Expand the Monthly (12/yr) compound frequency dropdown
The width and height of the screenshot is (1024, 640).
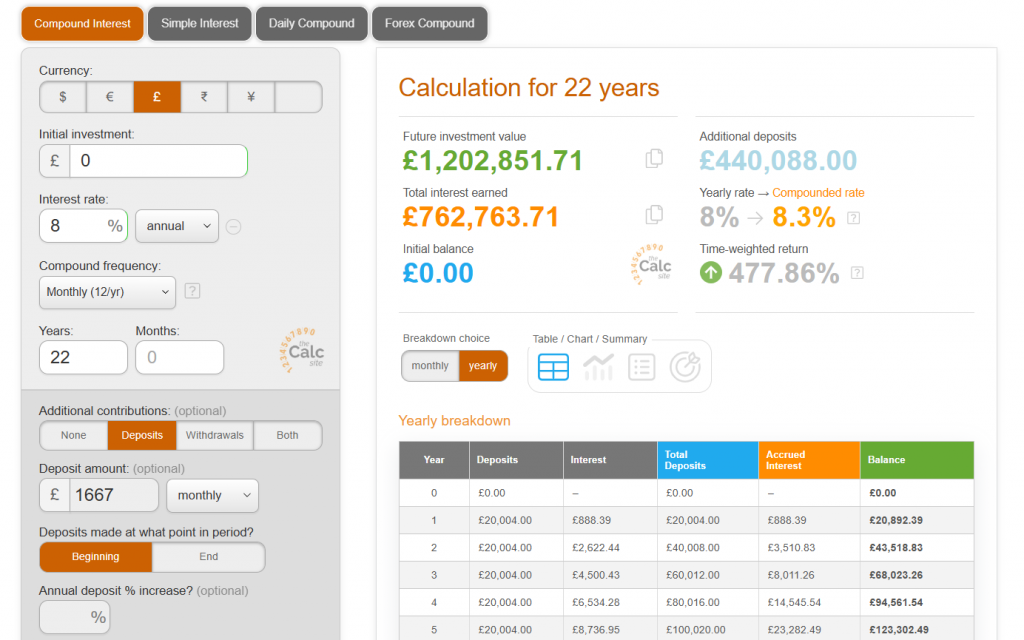(108, 292)
